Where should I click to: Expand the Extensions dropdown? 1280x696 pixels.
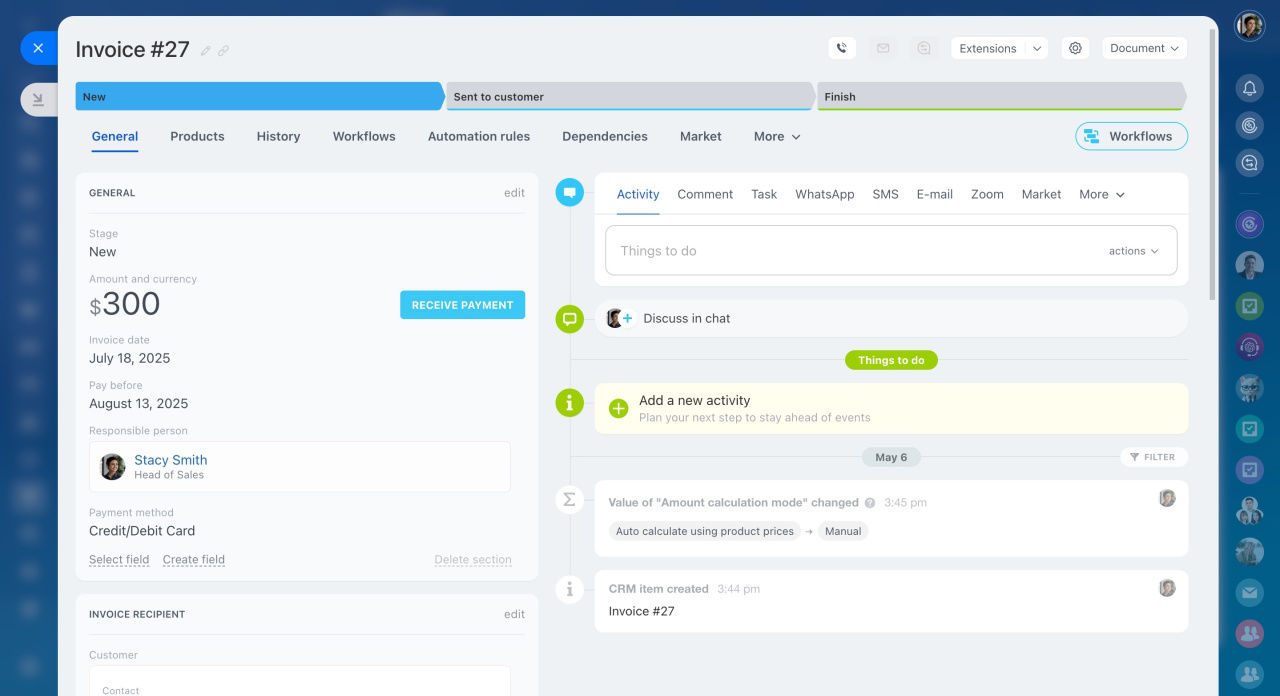998,48
